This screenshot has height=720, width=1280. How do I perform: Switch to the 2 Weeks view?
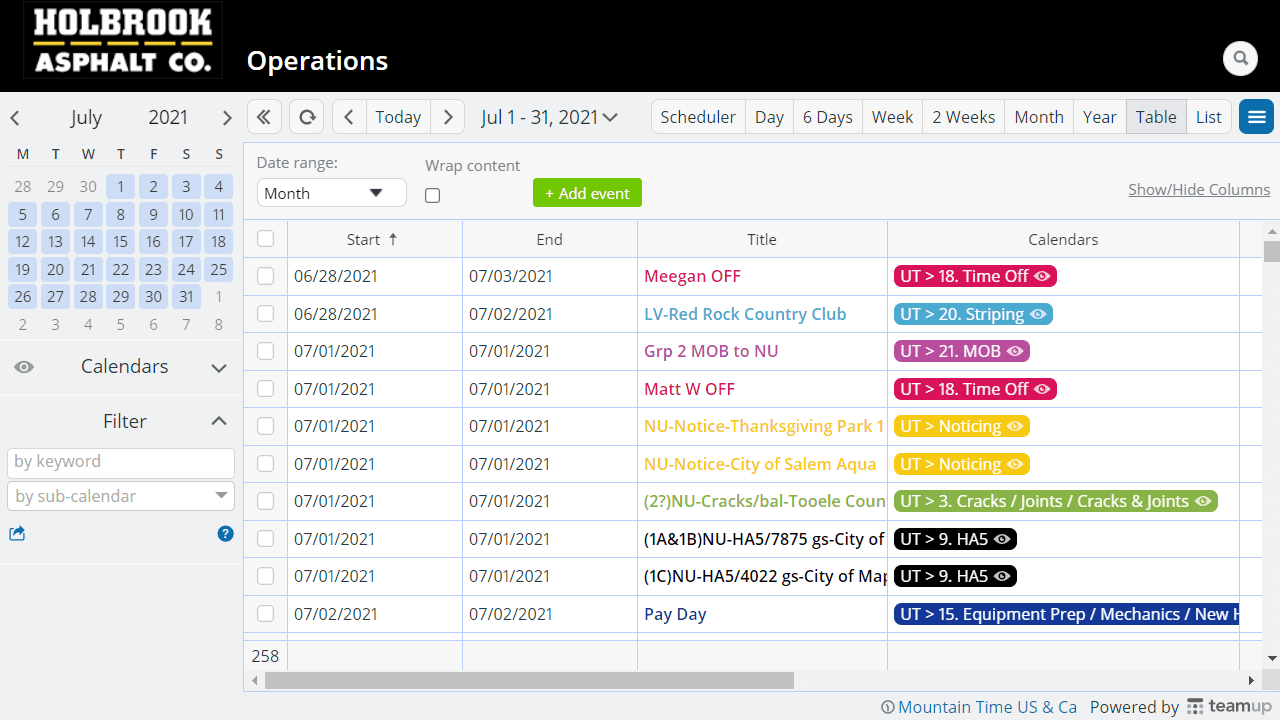pos(963,117)
